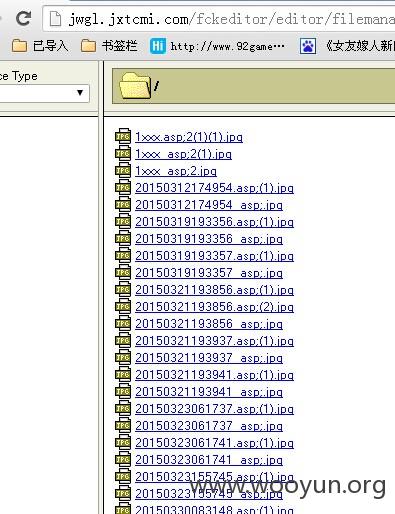This screenshot has height=514, width=395.
Task: Open file 20150323061737.asp;(1).jpg
Action: [x=214, y=409]
